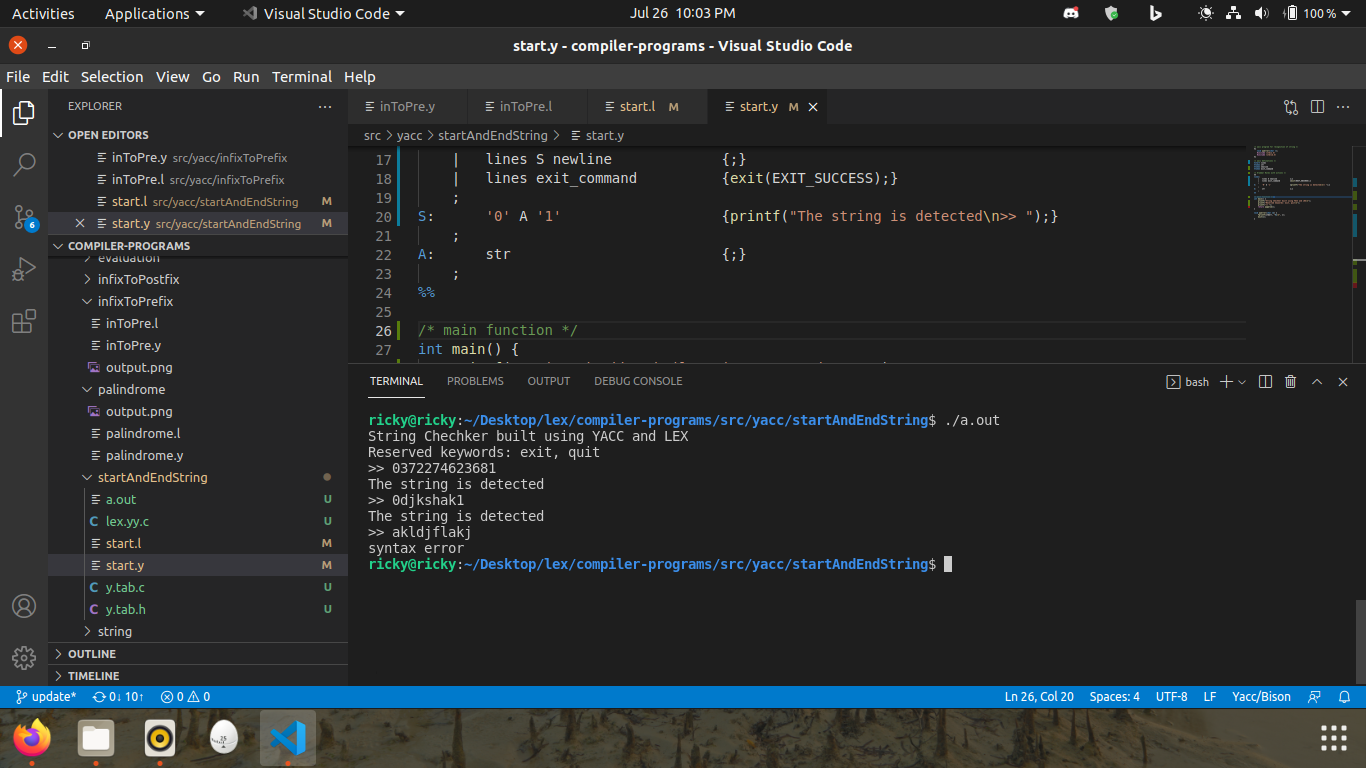Change LF end of line sequence
The height and width of the screenshot is (768, 1366).
point(1209,696)
